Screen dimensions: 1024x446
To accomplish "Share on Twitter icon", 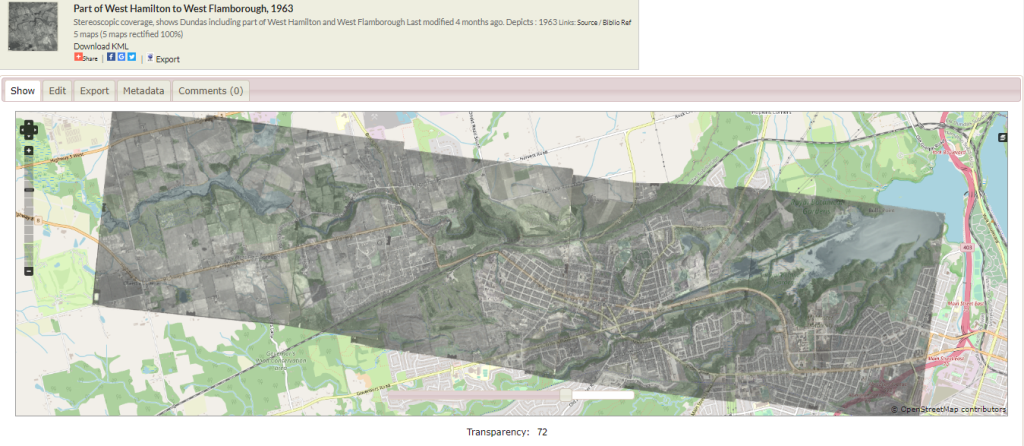I will (x=131, y=57).
